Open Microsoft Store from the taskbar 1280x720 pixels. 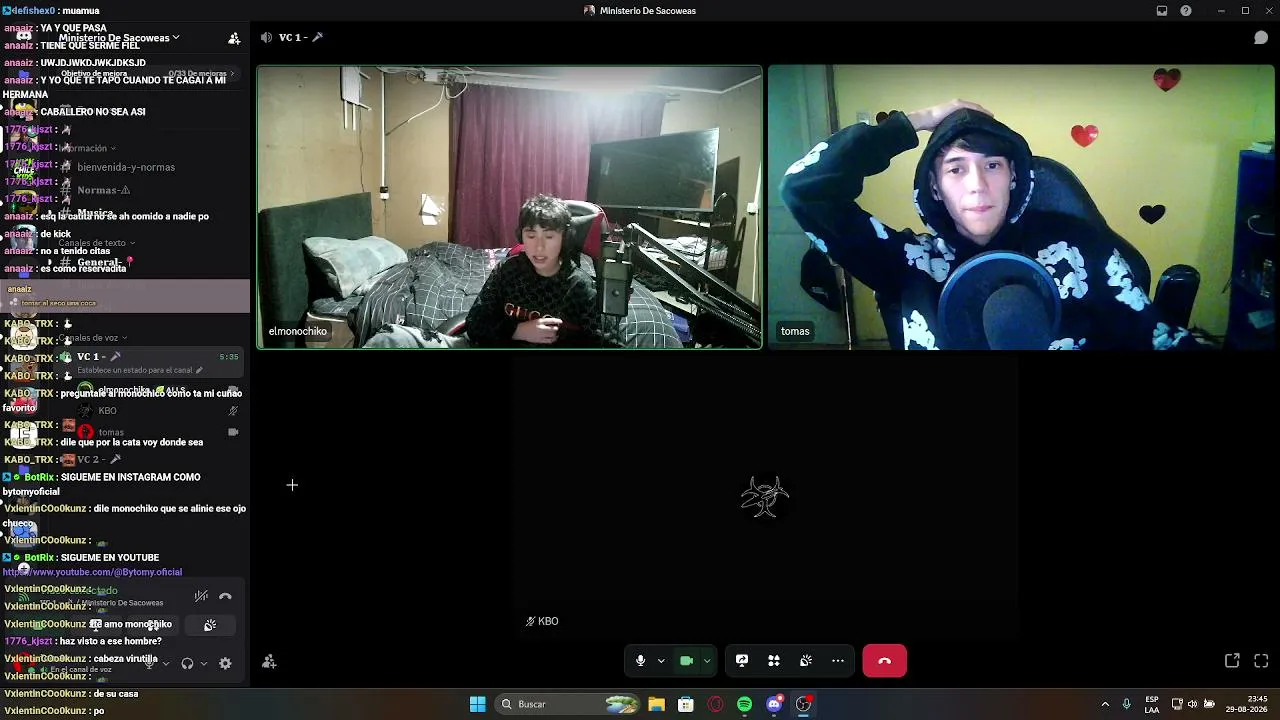click(686, 704)
